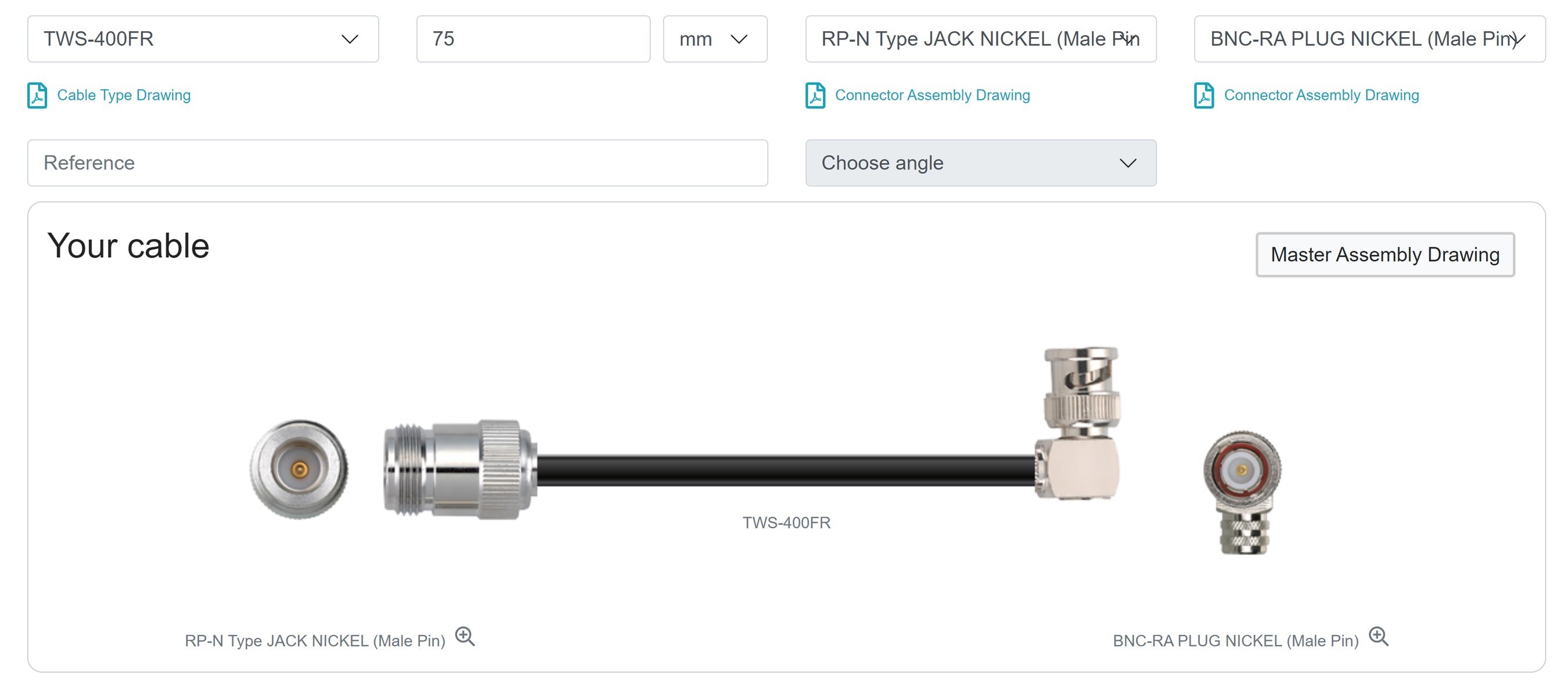
Task: Click the PDF icon under the BNC-RA connector dropdown
Action: coord(1204,96)
